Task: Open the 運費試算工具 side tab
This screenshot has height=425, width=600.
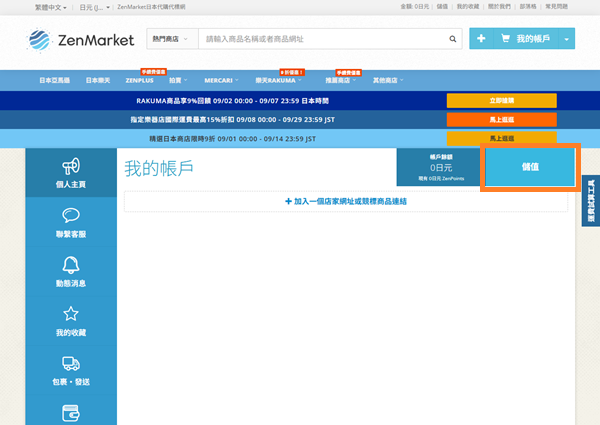Action: click(591, 201)
